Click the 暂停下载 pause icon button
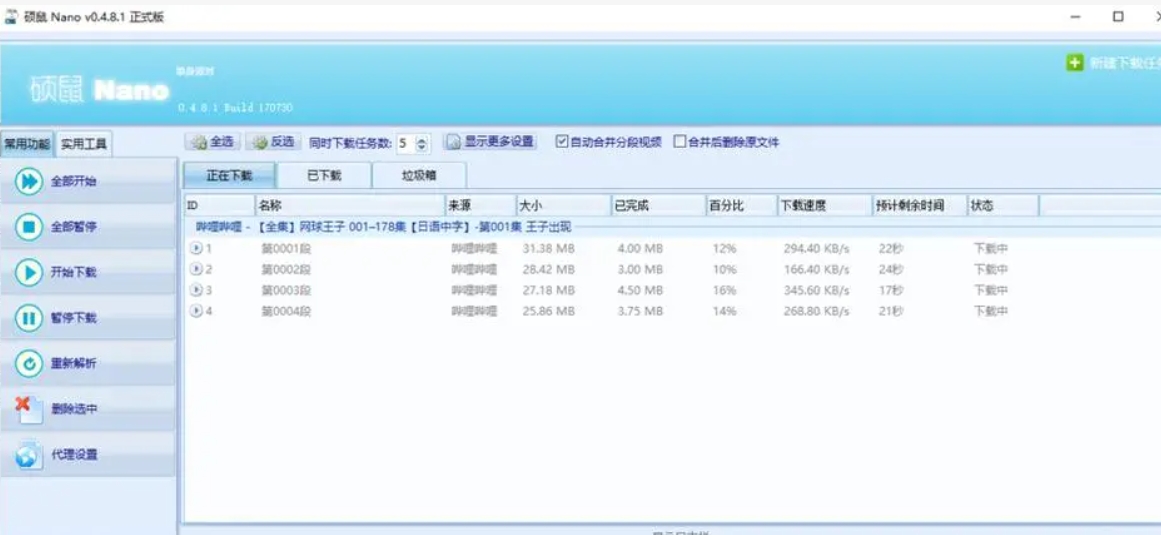Screen dimensions: 1161x535 pyautogui.click(x=28, y=318)
